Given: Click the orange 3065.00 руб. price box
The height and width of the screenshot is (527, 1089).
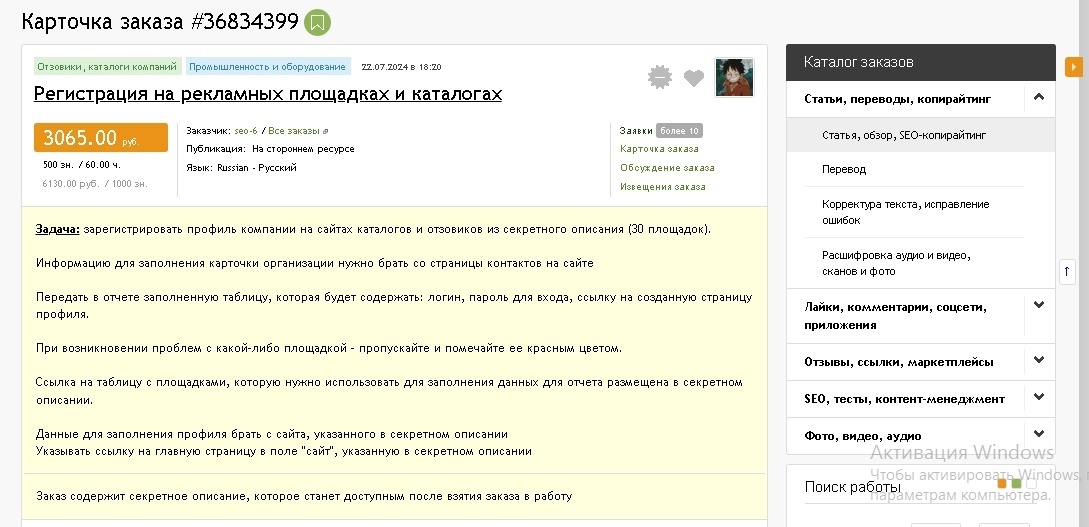Looking at the screenshot, I should (101, 137).
